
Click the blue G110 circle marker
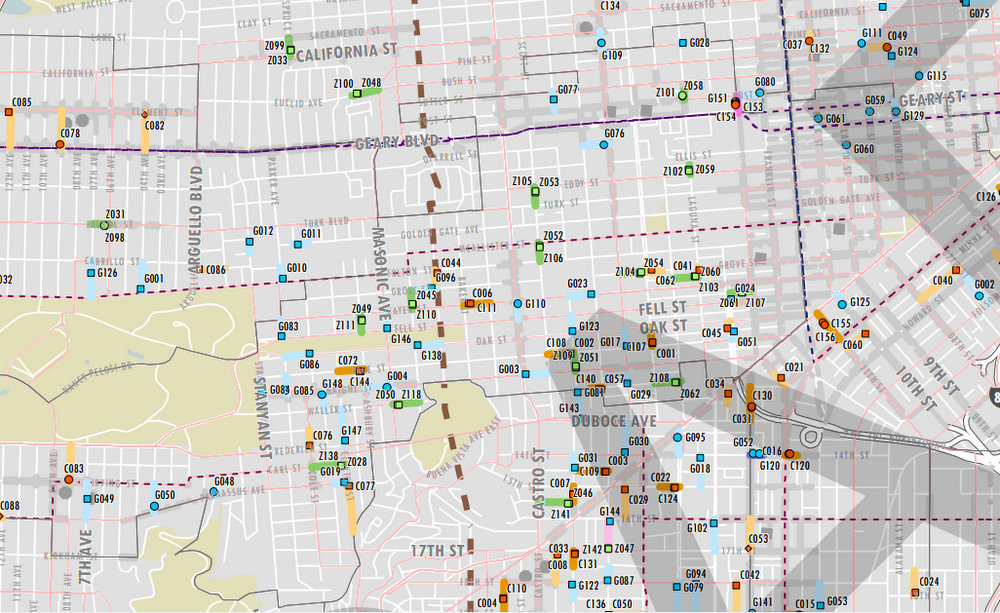[517, 304]
